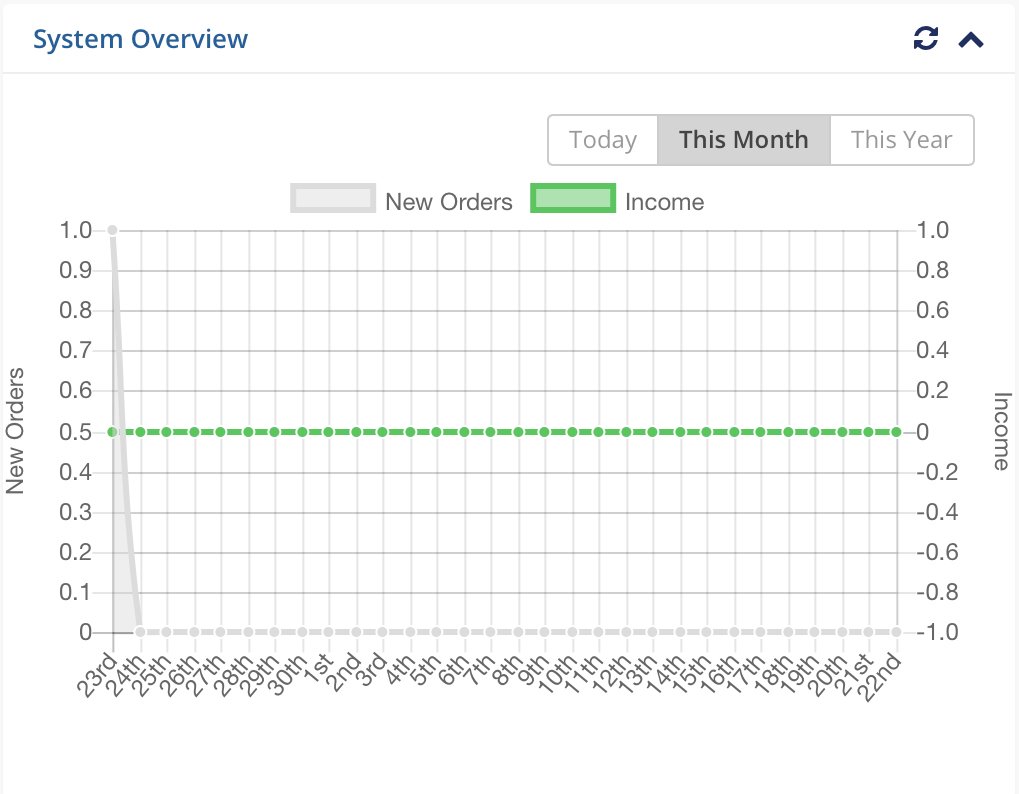
Task: Select New Orders peak point at 1.0
Action: (x=112, y=230)
